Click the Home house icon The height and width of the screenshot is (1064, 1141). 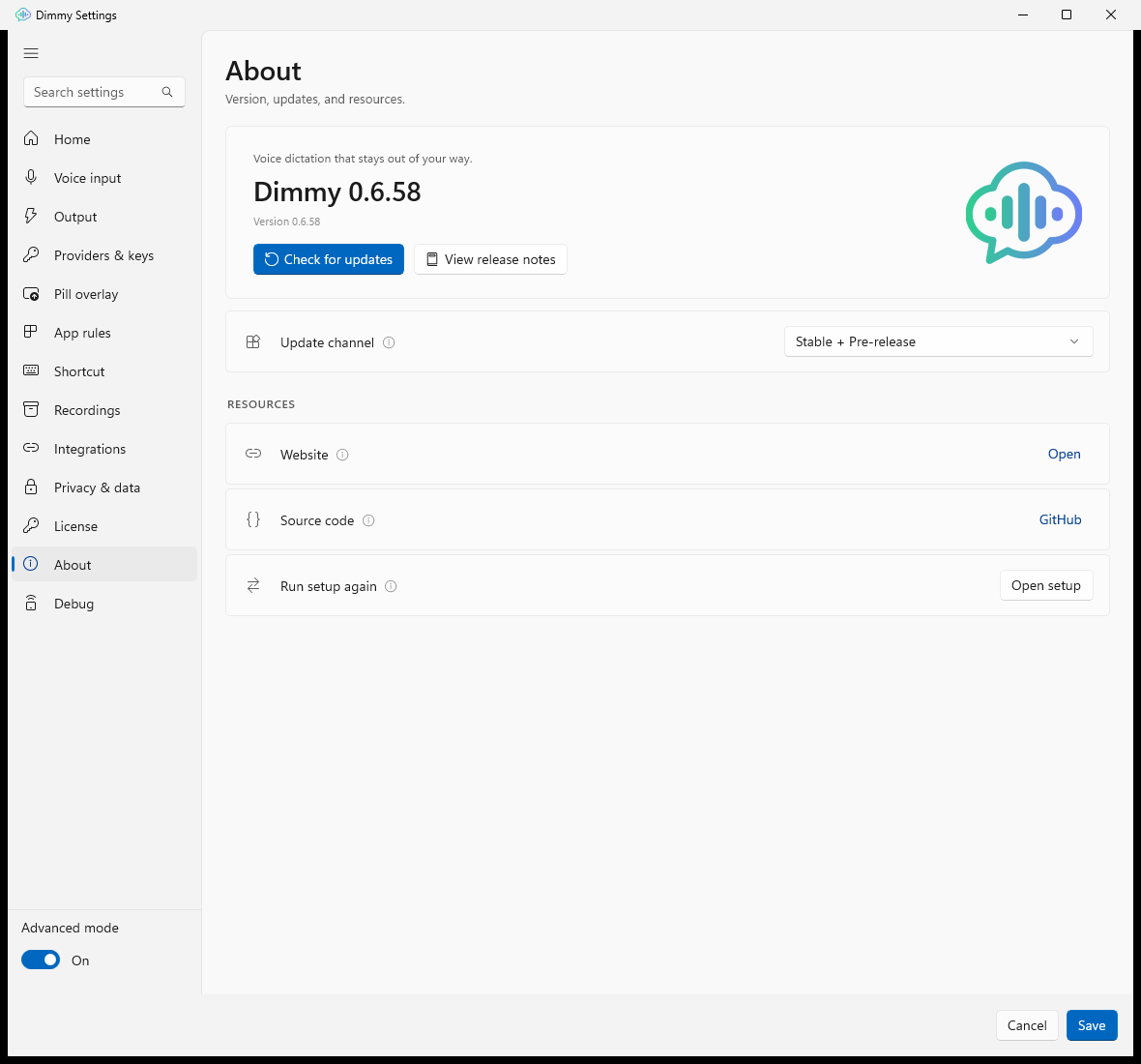tap(31, 138)
